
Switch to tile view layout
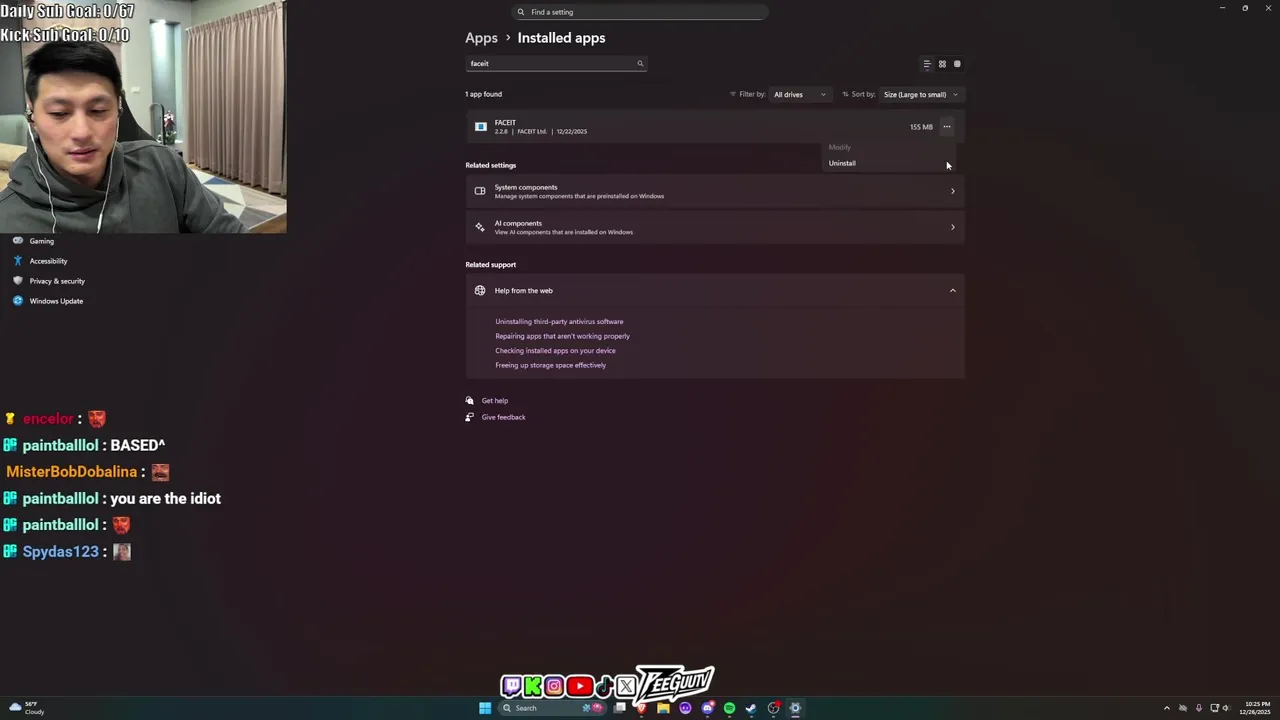(957, 64)
